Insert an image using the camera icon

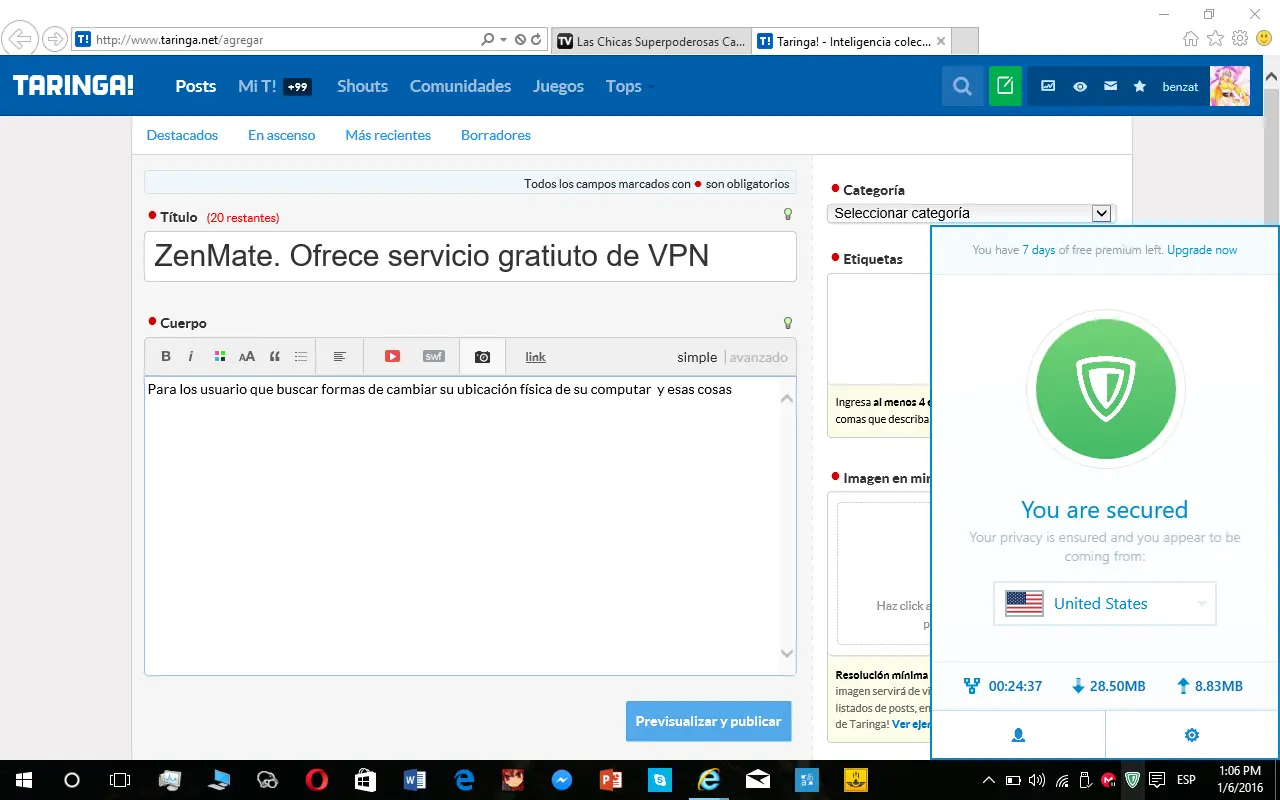pos(482,357)
